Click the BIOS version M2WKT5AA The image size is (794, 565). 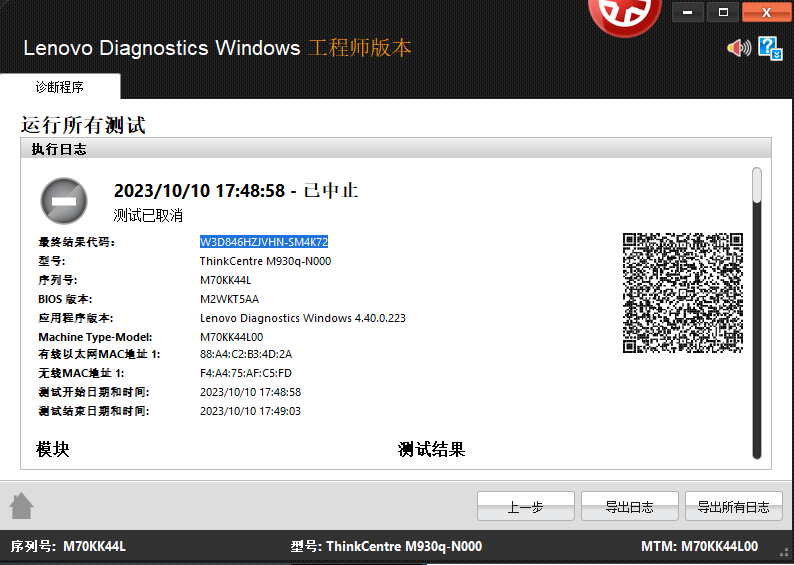pyautogui.click(x=229, y=299)
